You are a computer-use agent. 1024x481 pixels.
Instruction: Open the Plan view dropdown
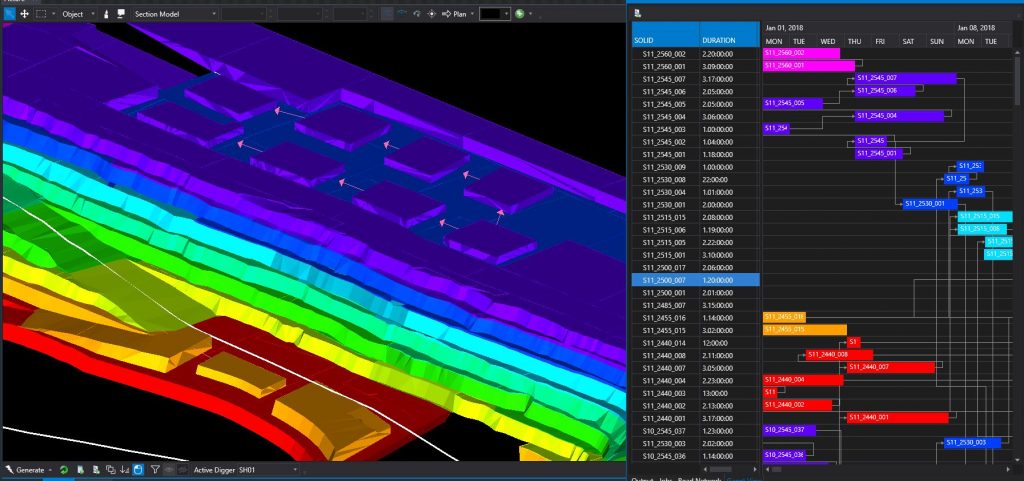pos(462,14)
